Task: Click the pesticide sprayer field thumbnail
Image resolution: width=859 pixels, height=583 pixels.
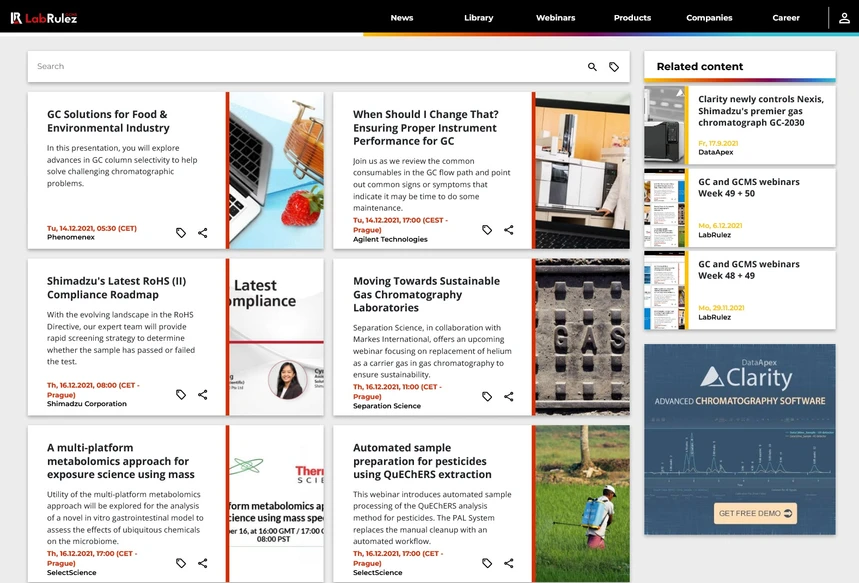Action: [582, 504]
